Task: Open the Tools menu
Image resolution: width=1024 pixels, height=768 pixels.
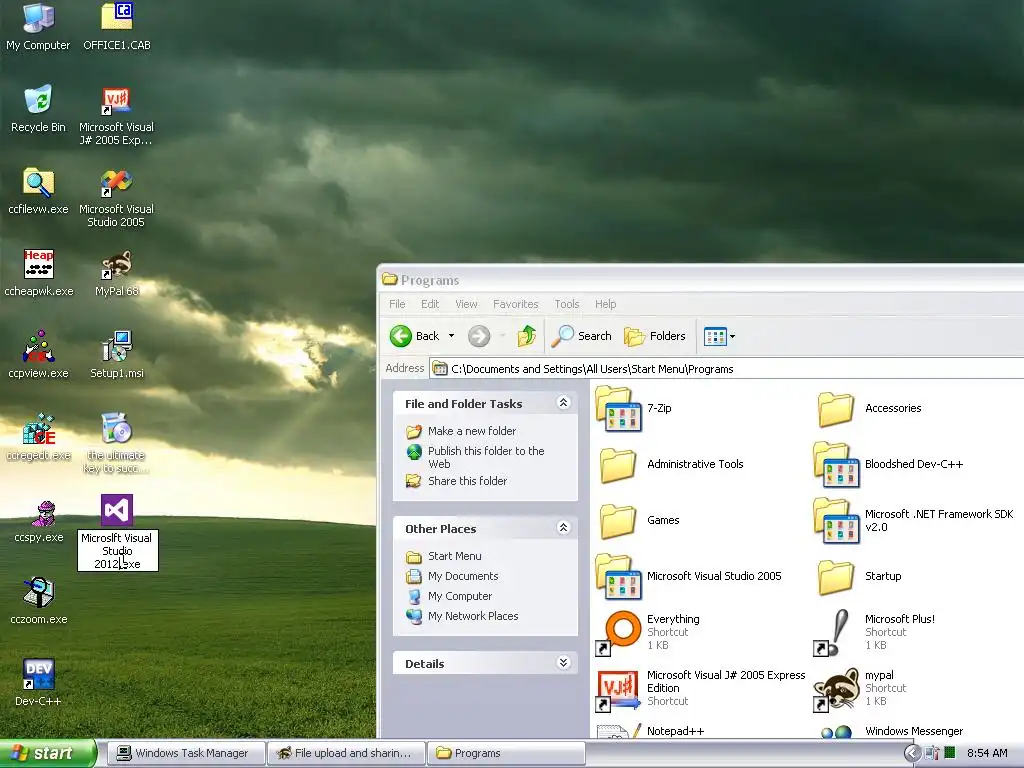Action: pos(567,304)
